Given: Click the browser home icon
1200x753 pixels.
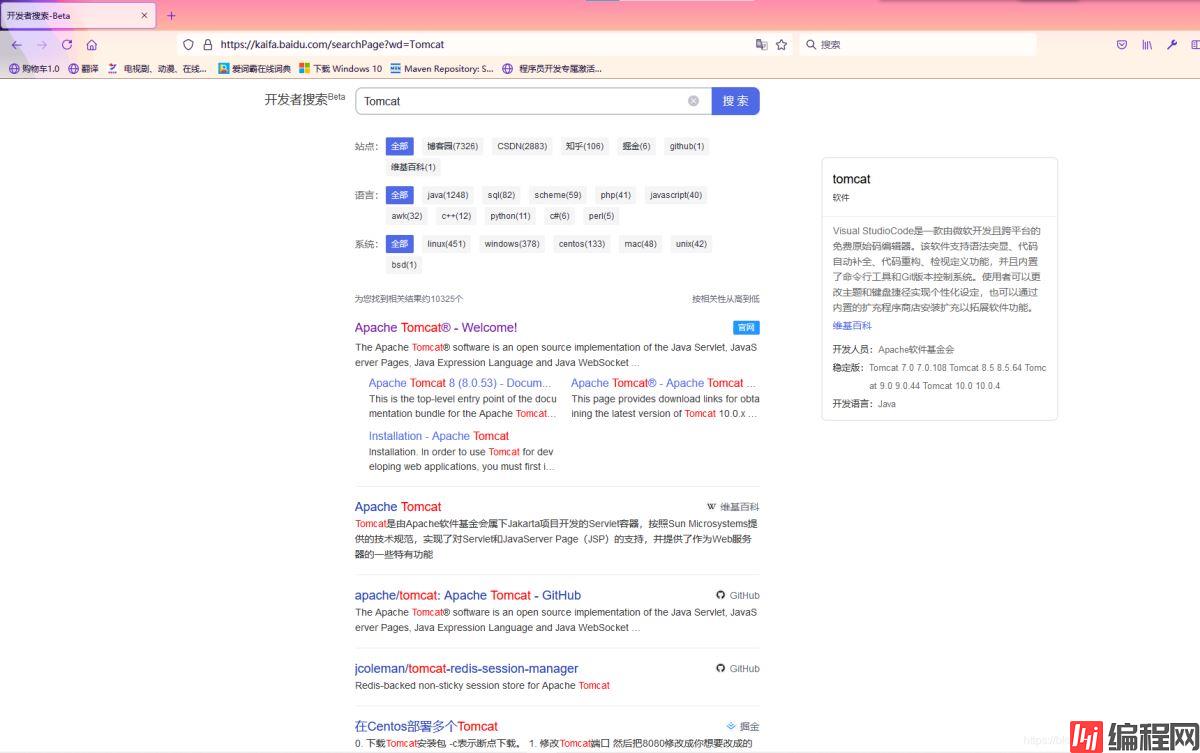Looking at the screenshot, I should [91, 44].
